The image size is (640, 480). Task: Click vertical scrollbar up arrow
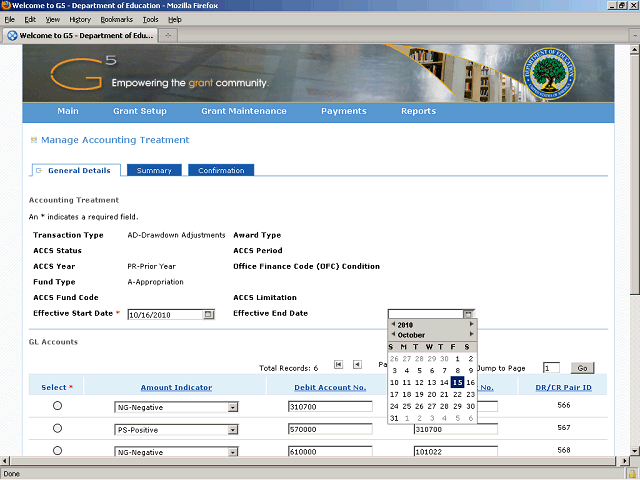[635, 50]
